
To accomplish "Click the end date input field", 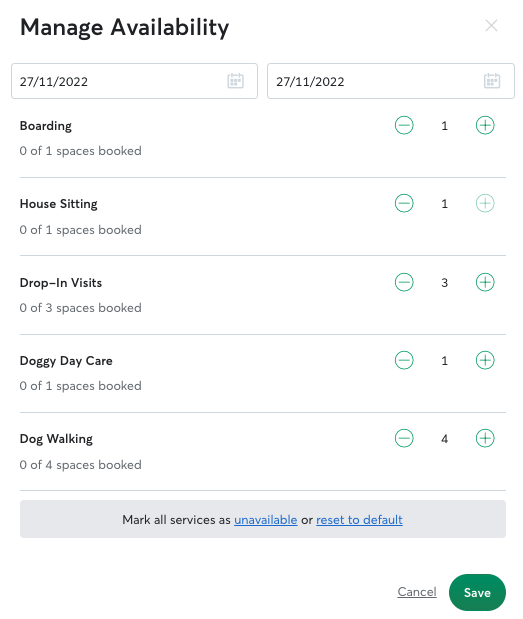I will coord(391,81).
